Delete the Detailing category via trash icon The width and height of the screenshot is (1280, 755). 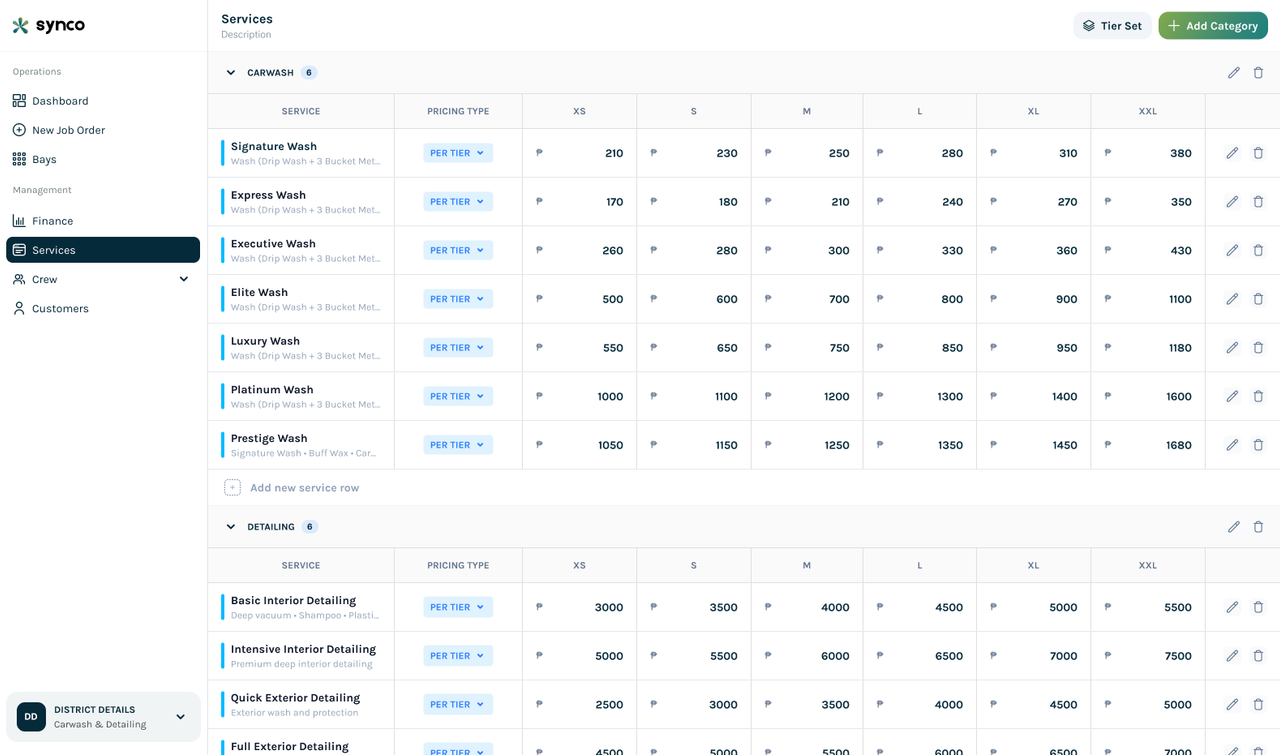(1258, 527)
